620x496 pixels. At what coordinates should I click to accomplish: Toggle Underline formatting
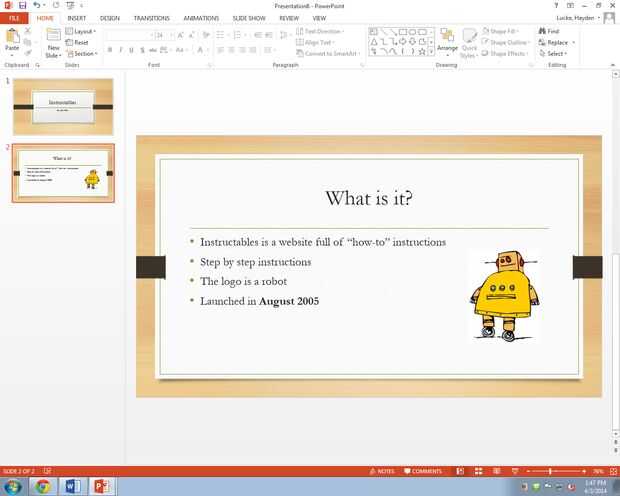tap(131, 50)
